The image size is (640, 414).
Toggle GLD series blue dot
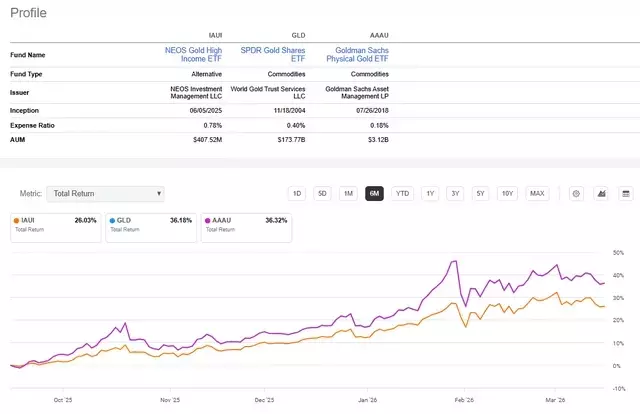pyautogui.click(x=112, y=220)
